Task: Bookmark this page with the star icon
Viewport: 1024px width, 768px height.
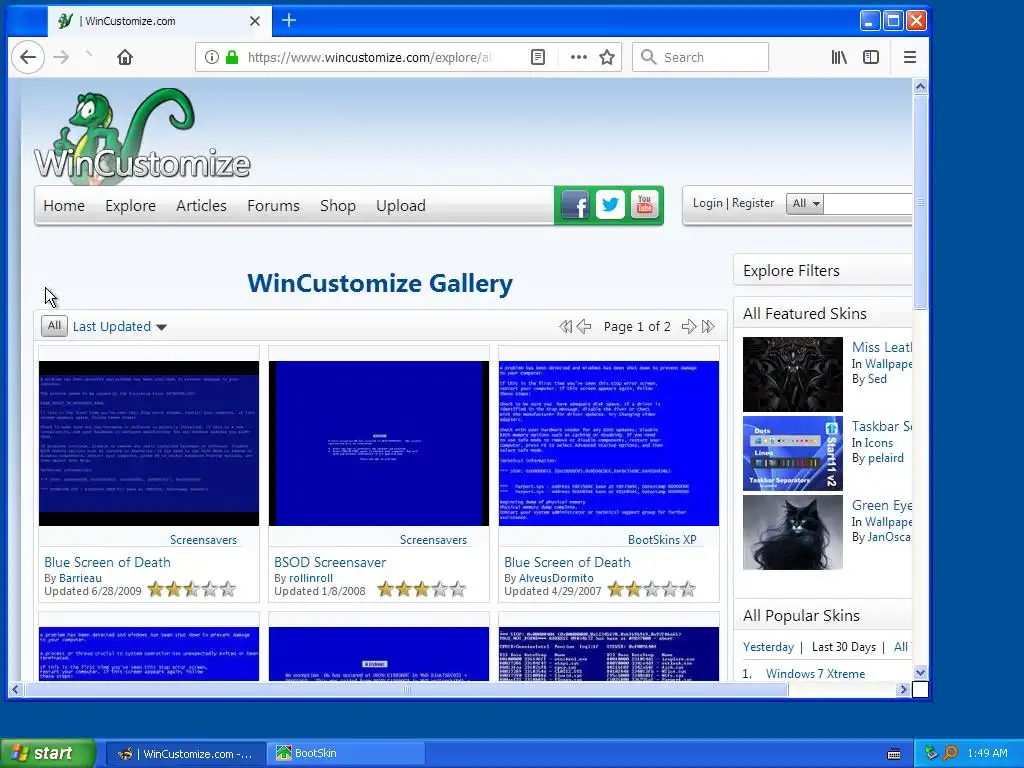Action: coord(607,57)
